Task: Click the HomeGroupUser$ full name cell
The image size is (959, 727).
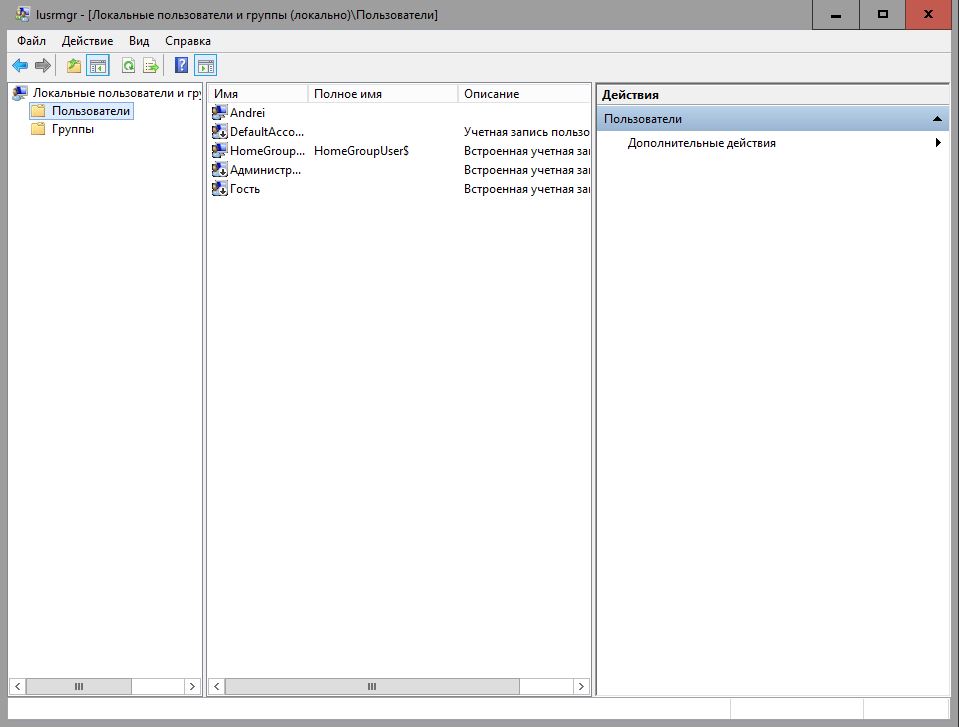Action: pyautogui.click(x=361, y=150)
